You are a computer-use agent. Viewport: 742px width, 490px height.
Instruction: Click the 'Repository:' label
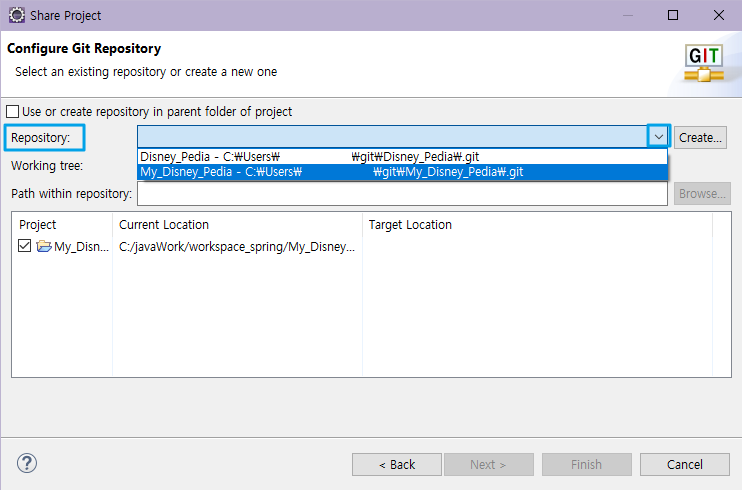pos(41,138)
